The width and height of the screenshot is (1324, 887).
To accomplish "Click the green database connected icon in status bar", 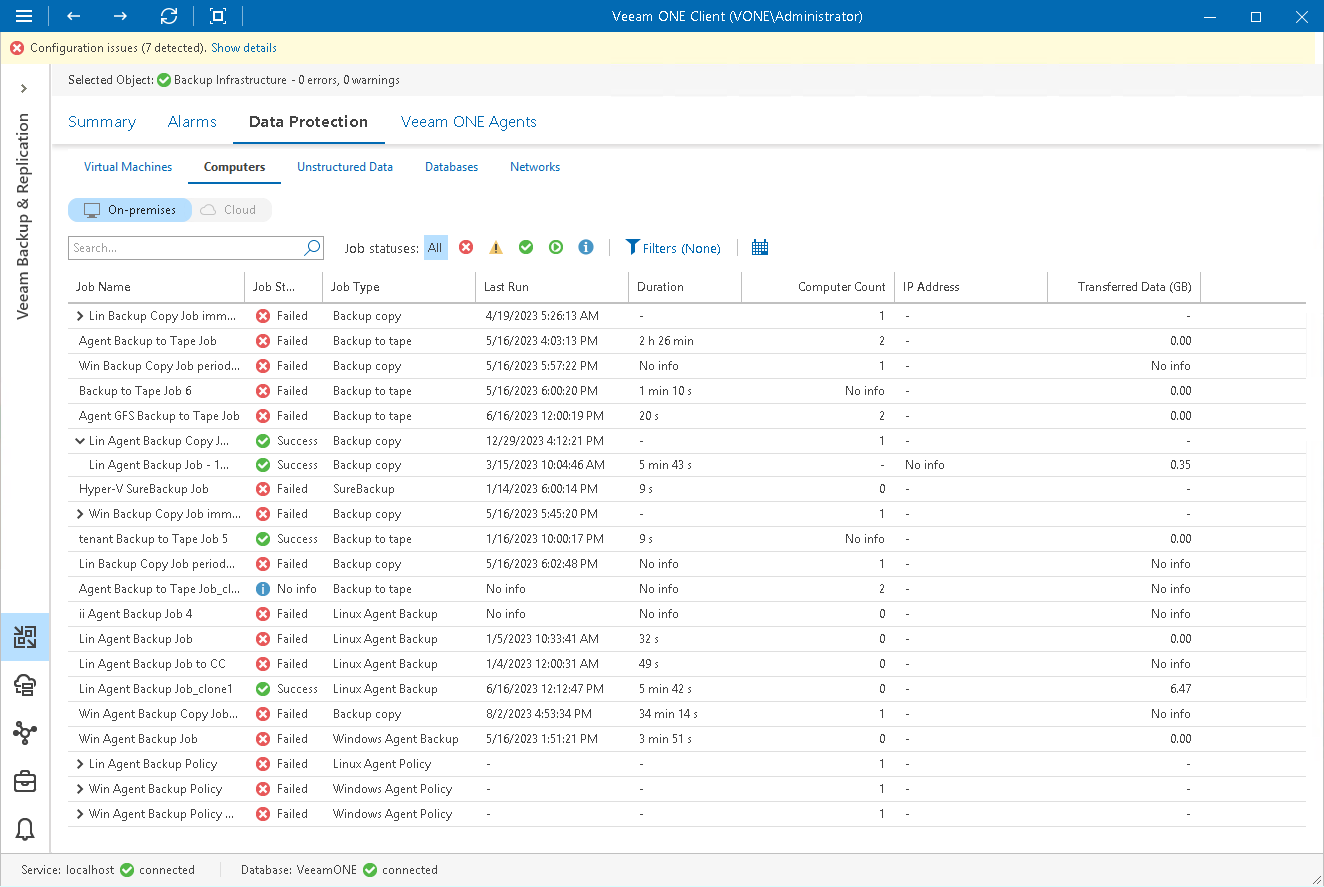I will click(370, 870).
